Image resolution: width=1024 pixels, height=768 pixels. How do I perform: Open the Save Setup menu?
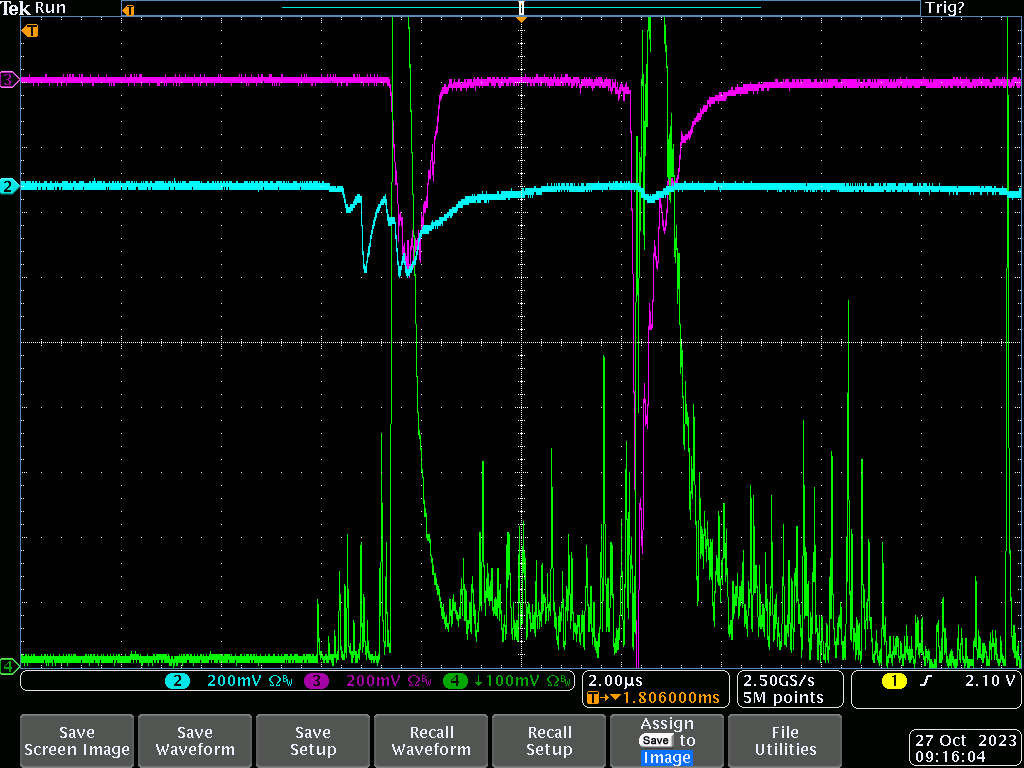pyautogui.click(x=313, y=741)
